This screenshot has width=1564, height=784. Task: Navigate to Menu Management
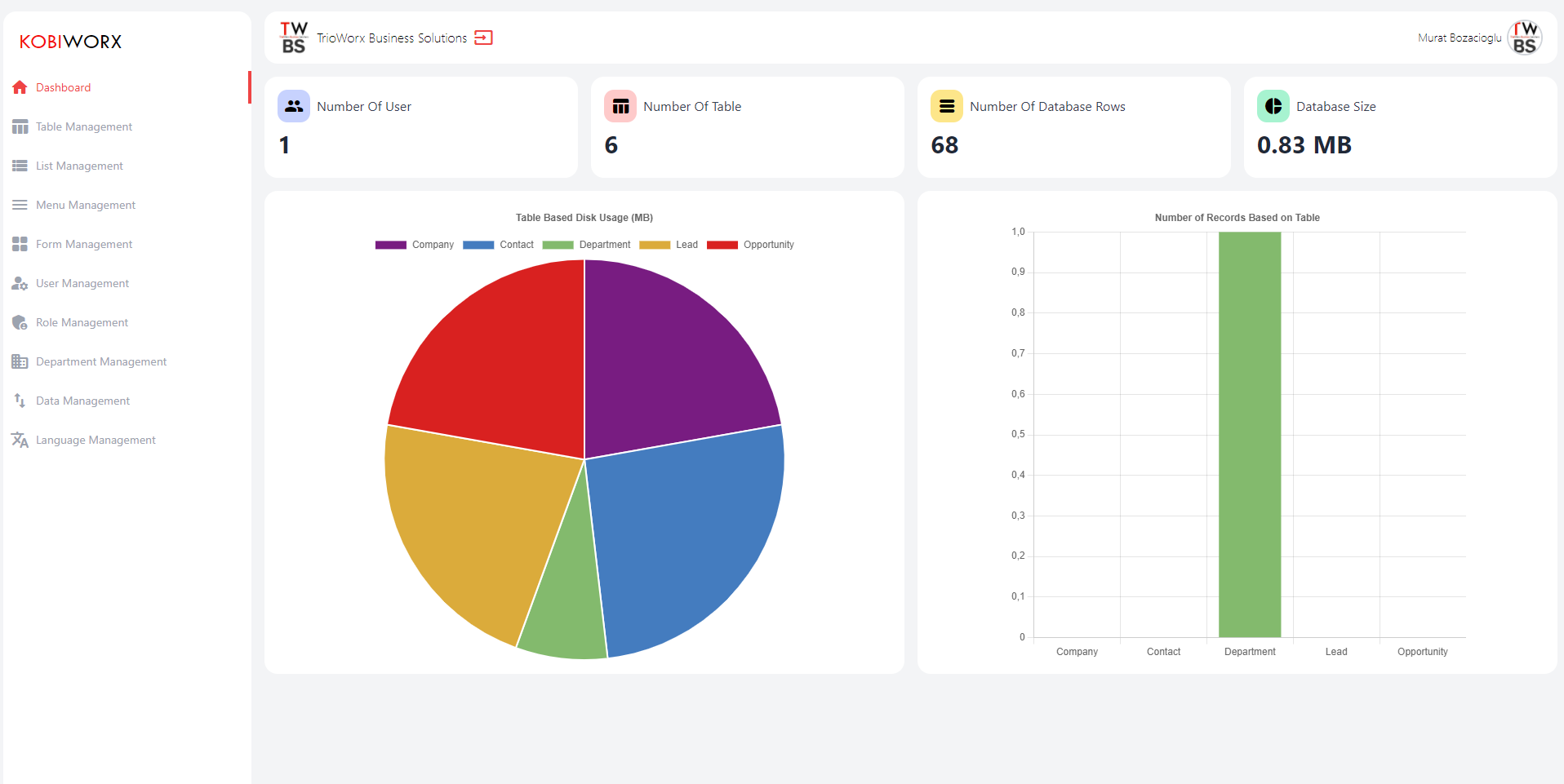point(127,205)
